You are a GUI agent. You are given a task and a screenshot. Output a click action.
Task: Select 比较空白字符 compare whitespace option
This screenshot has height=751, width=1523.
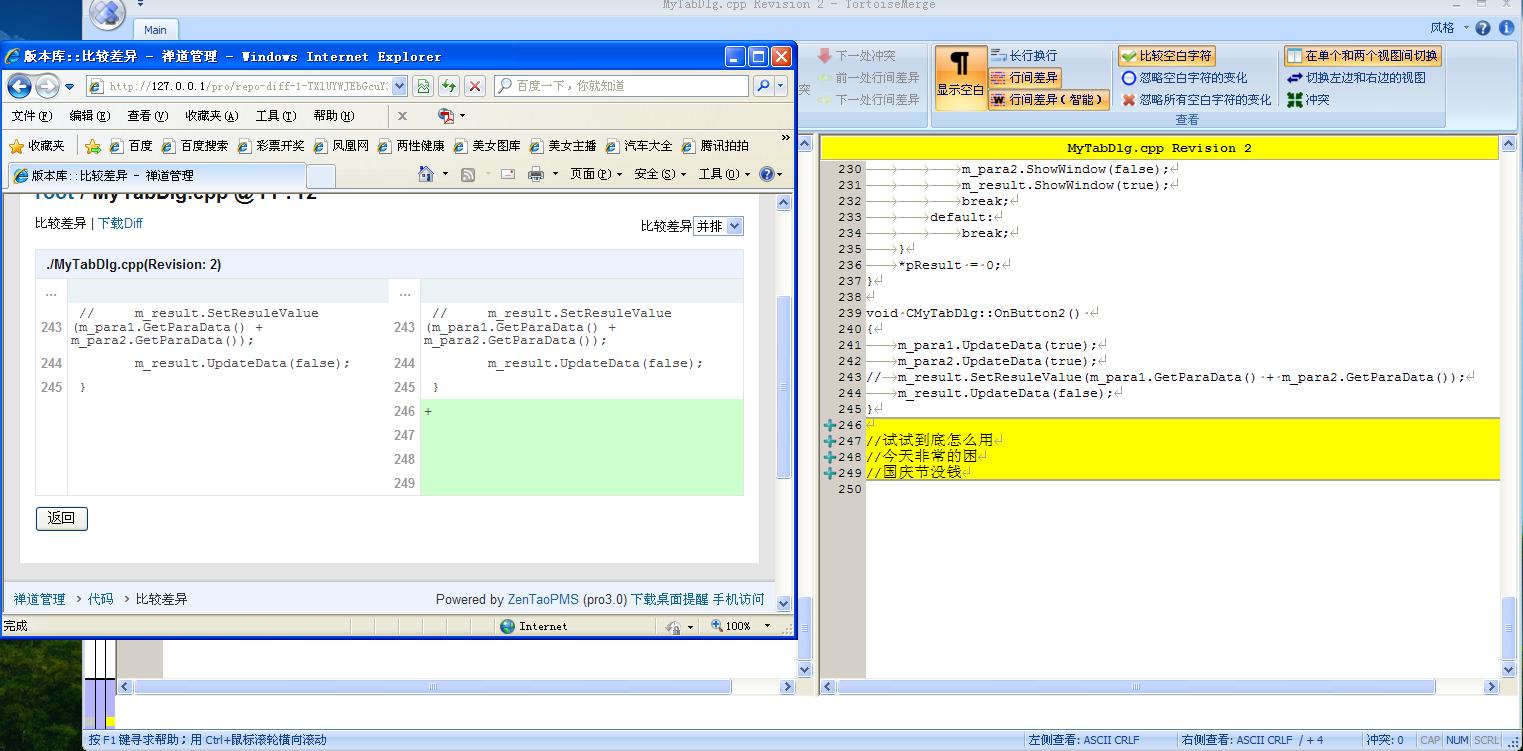pyautogui.click(x=1166, y=57)
